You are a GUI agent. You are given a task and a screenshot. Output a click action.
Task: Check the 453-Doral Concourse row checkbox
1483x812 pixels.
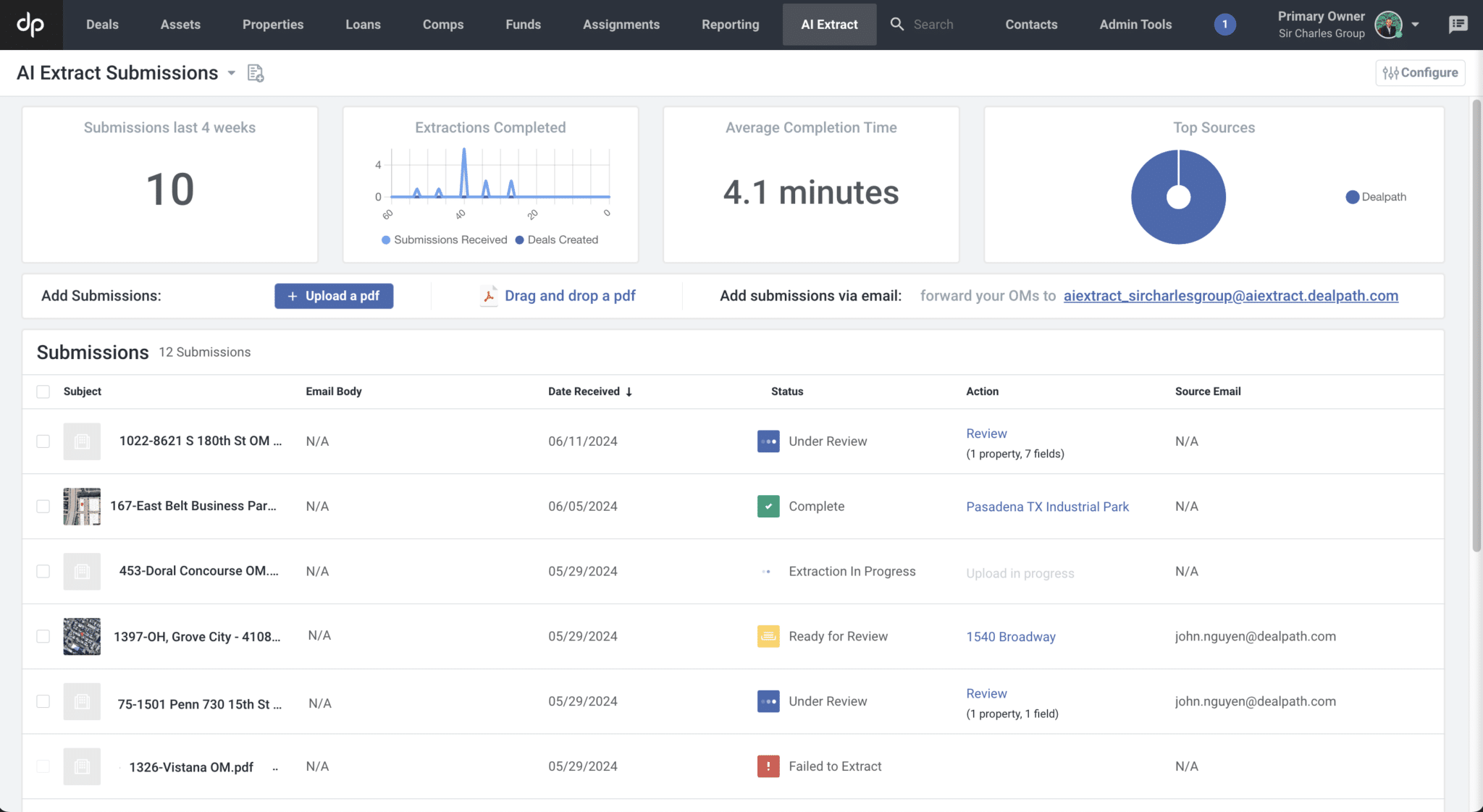43,572
